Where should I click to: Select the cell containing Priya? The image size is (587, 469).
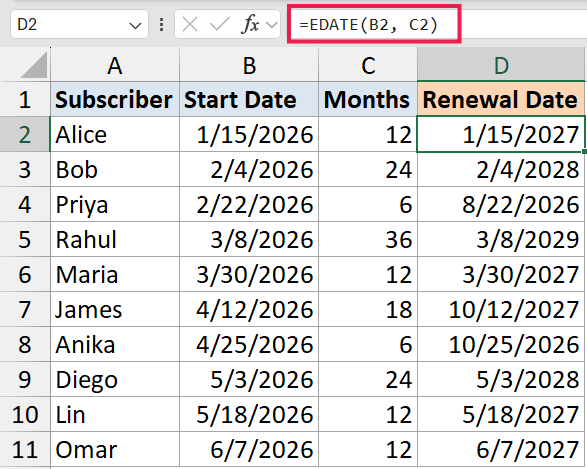115,204
